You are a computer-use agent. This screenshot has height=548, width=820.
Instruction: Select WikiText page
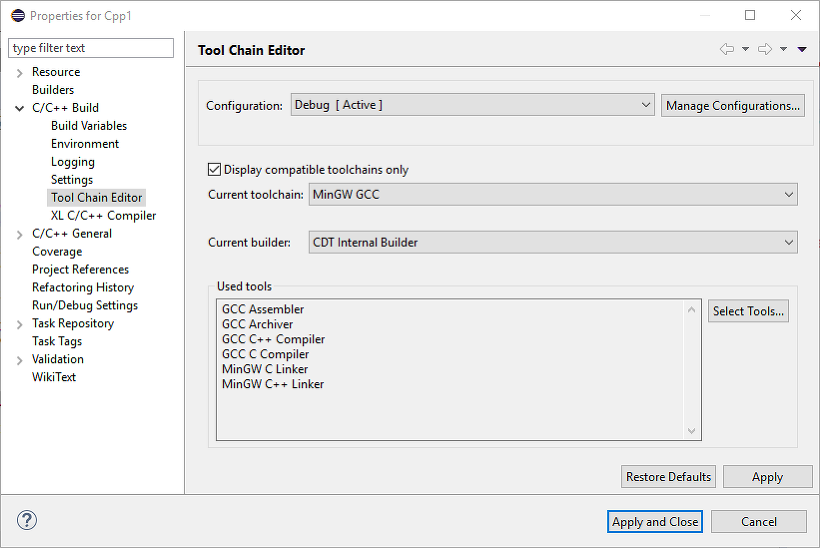pos(54,377)
